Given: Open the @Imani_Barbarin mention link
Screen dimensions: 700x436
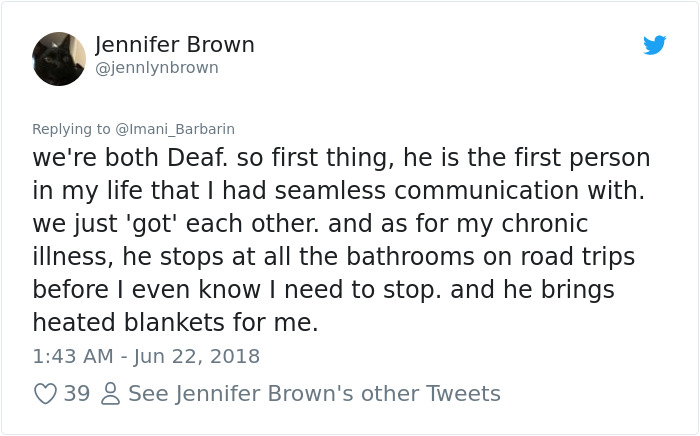Looking at the screenshot, I should [x=175, y=129].
